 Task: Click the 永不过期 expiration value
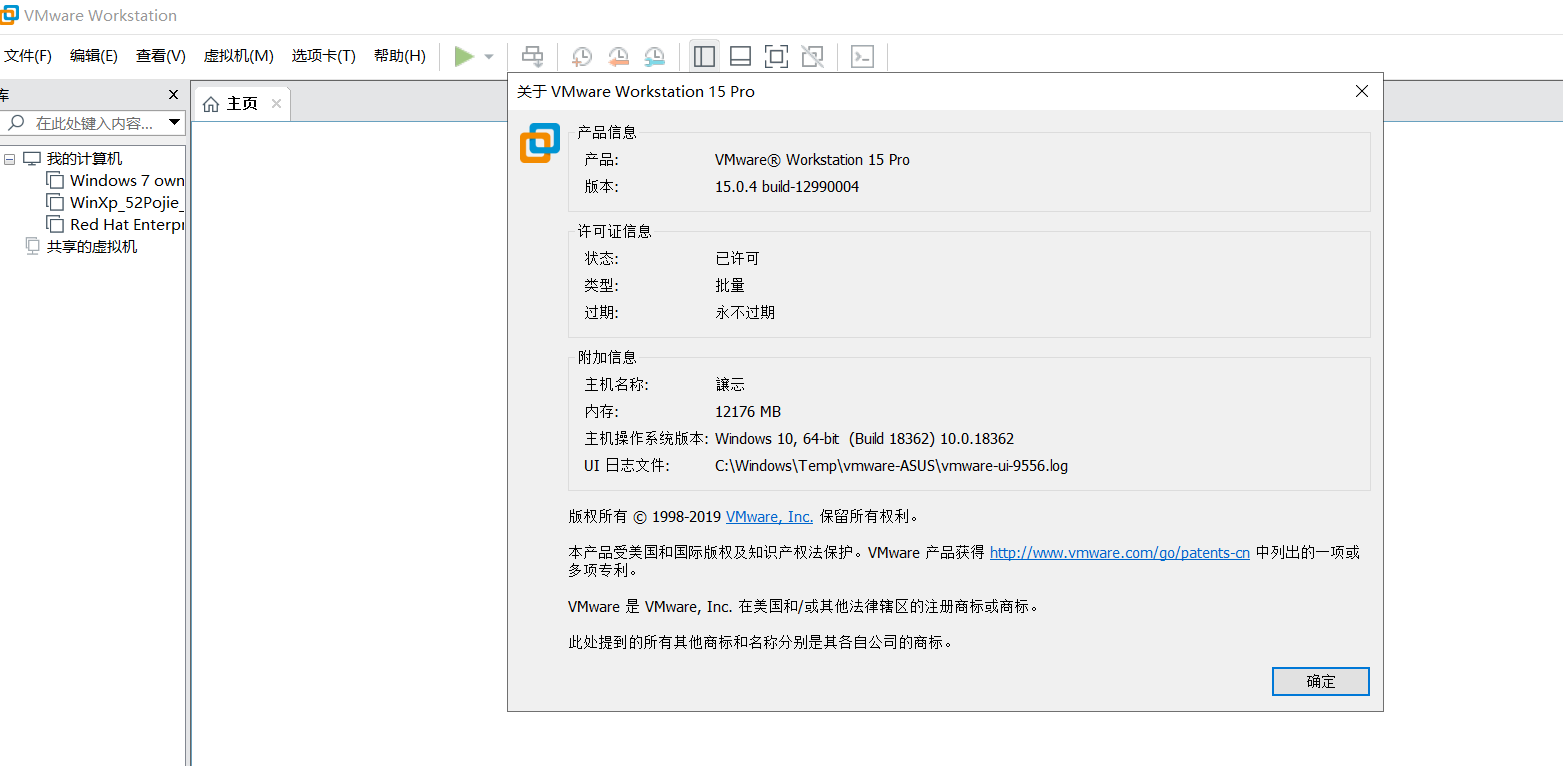(745, 313)
